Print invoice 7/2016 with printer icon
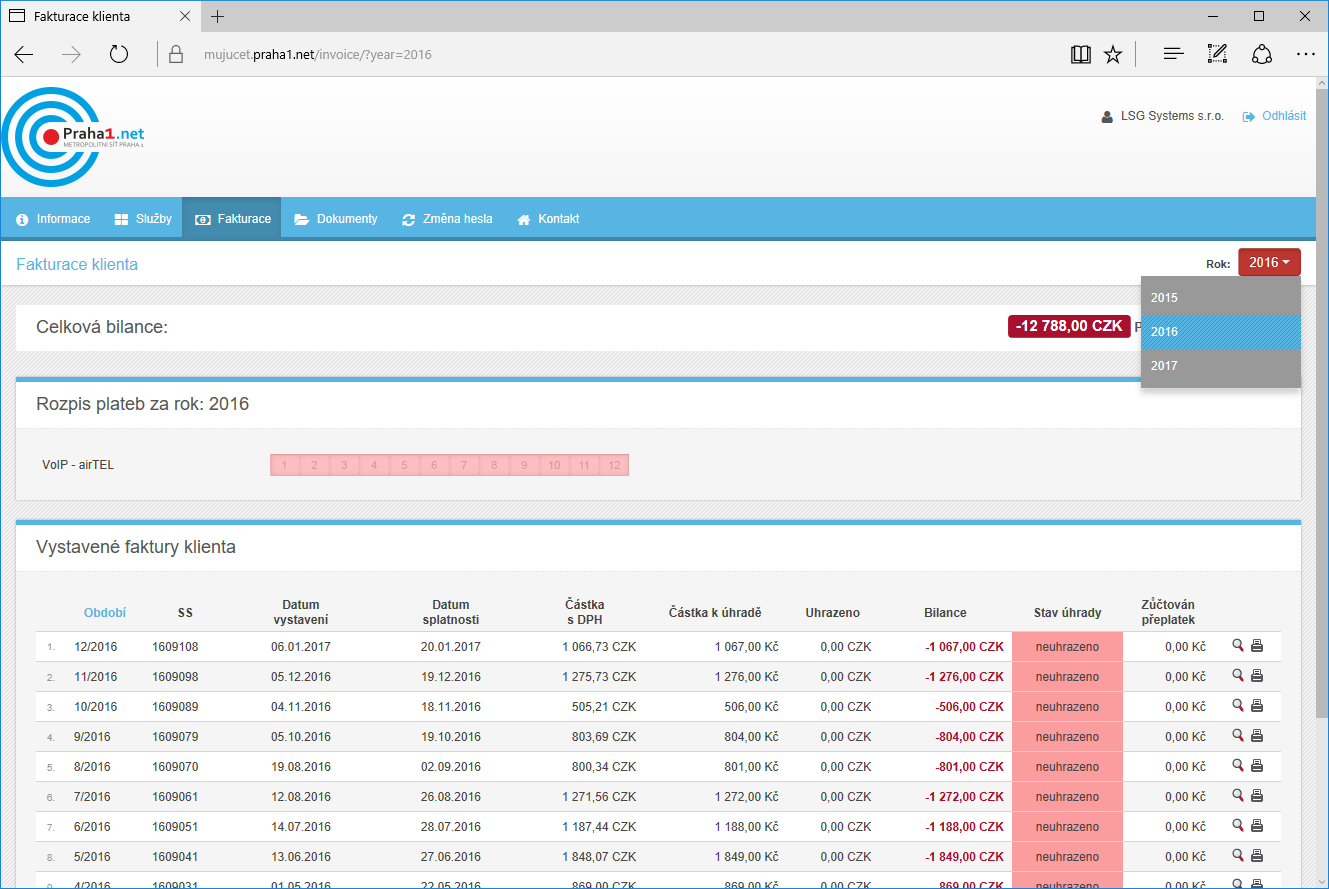The image size is (1329, 889). click(x=1257, y=796)
